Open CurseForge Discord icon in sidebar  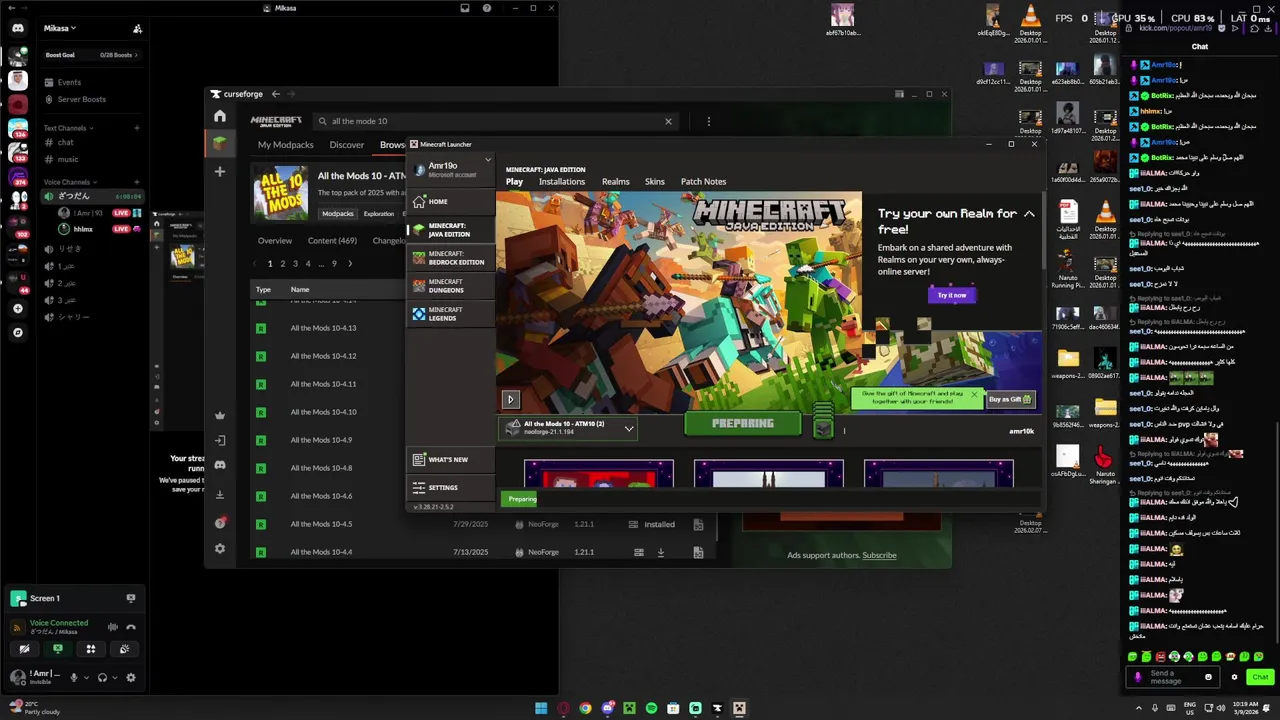pos(220,465)
